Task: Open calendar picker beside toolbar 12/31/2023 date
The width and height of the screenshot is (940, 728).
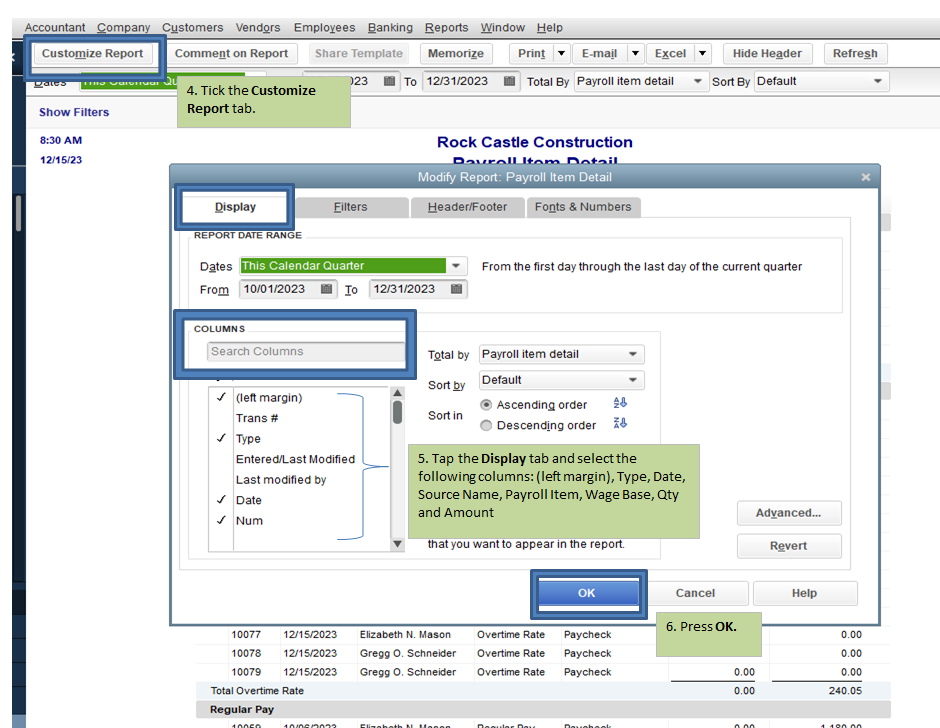Action: [x=509, y=81]
